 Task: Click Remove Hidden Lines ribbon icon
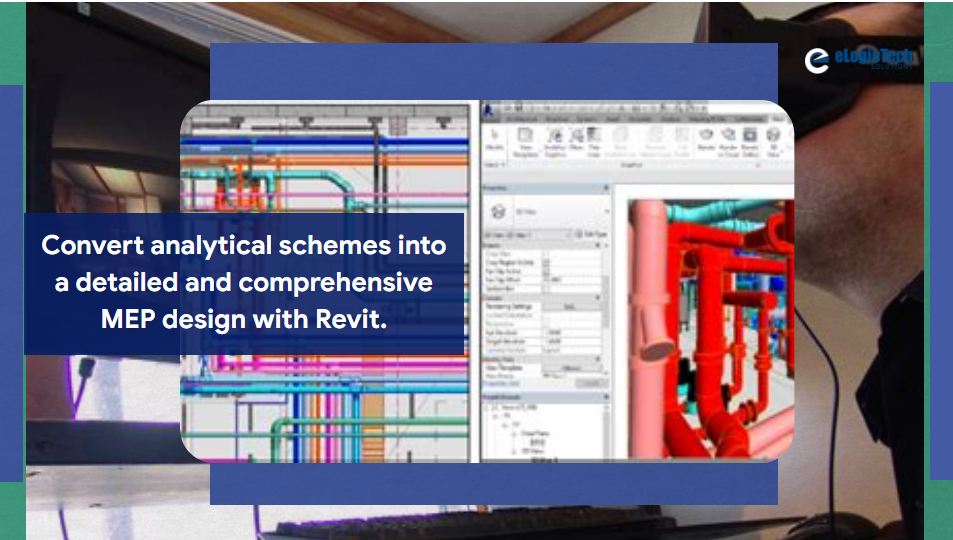(655, 142)
